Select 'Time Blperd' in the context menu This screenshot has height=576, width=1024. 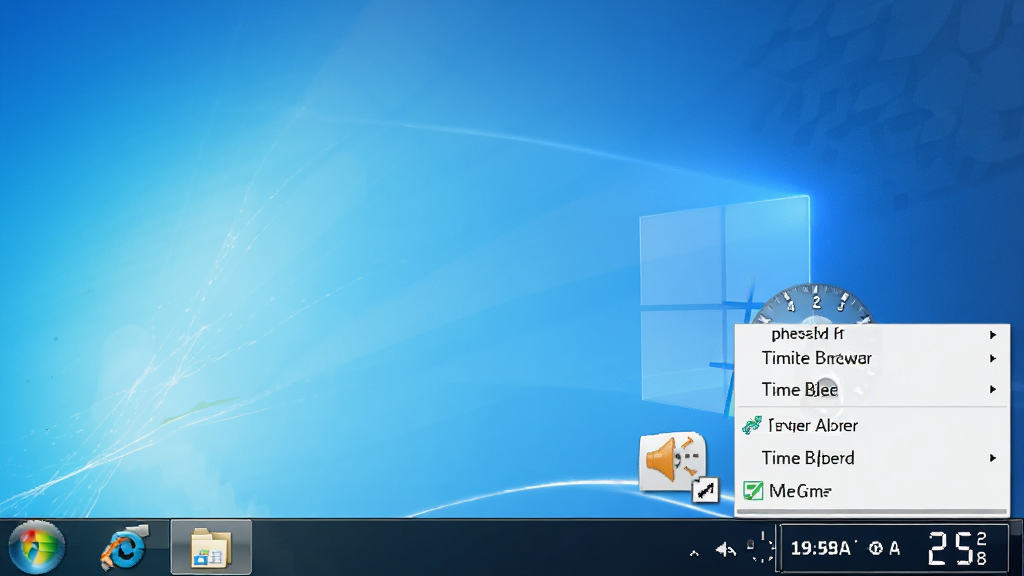[872, 458]
